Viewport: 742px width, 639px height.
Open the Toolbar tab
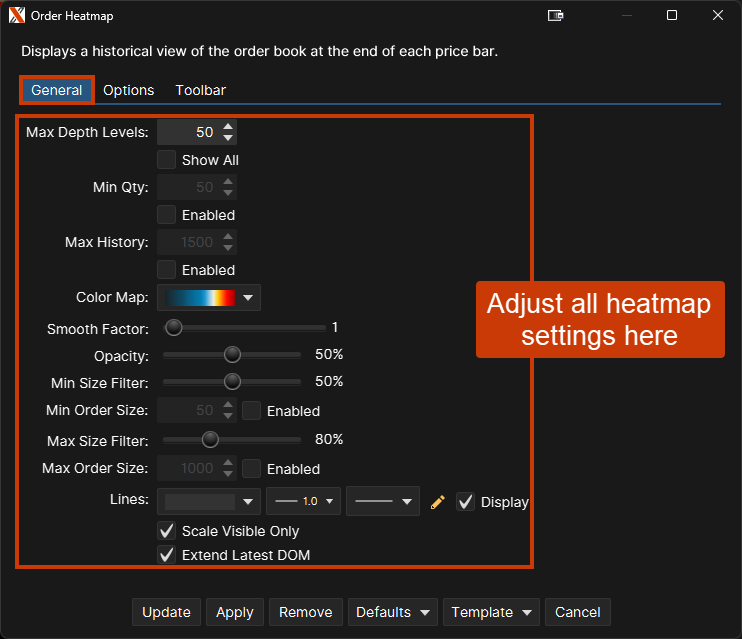pyautogui.click(x=200, y=90)
